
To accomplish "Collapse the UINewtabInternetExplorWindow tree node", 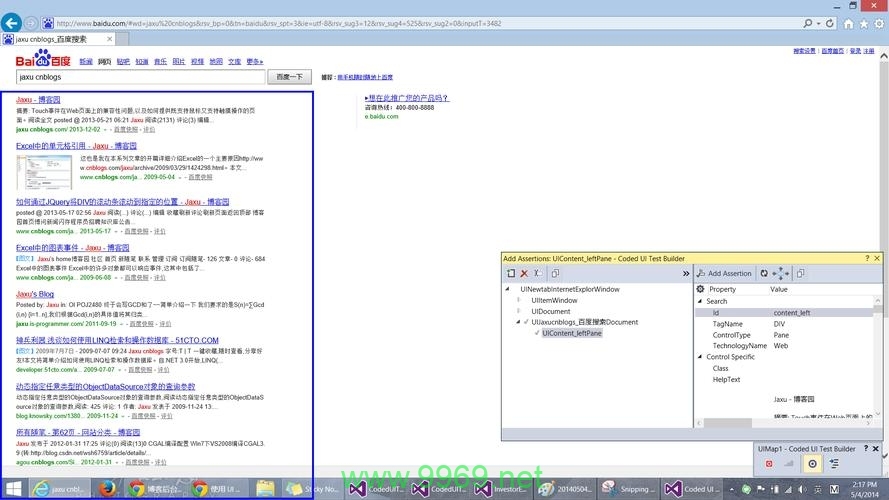I will pos(507,289).
